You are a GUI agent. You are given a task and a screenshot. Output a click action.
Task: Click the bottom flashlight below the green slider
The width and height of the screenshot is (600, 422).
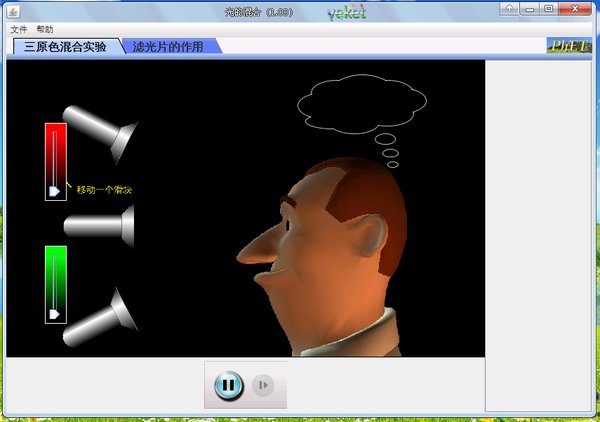click(x=100, y=319)
